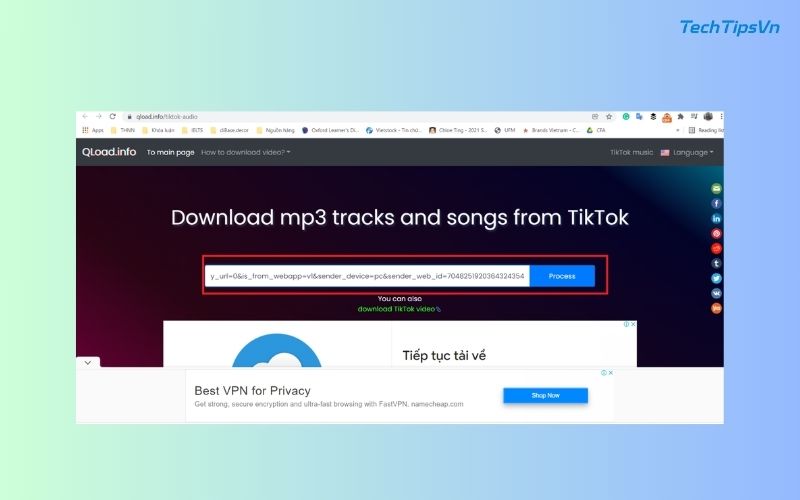Share page on Tumblr
Viewport: 800px width, 500px height.
[716, 263]
